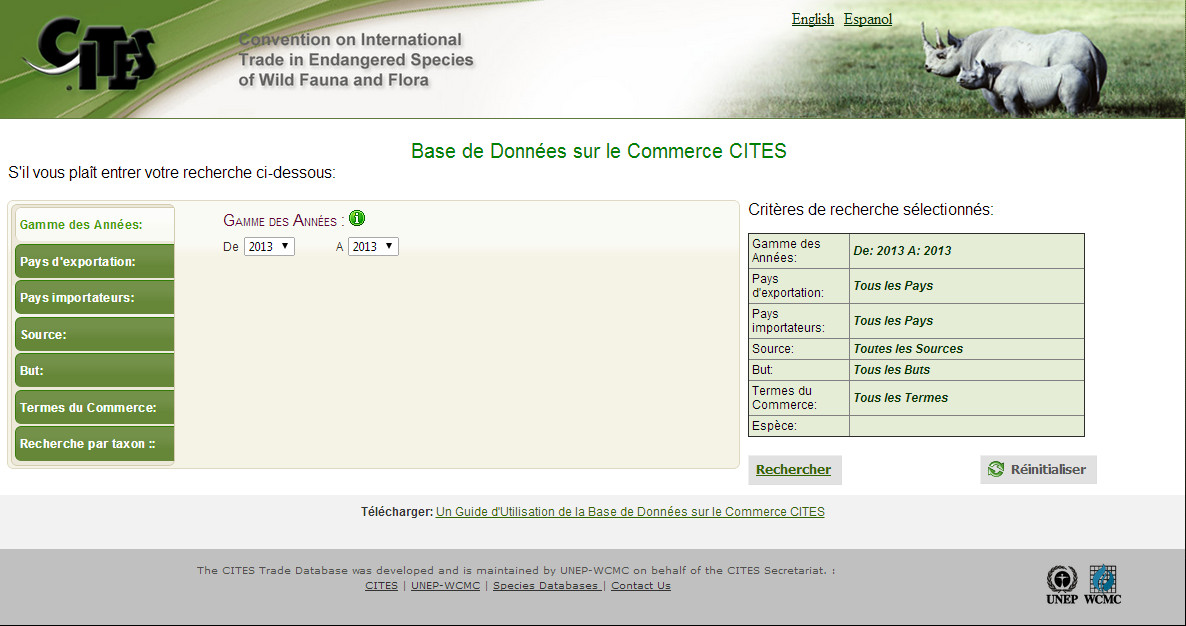Click 'Tous les Buts' criteria value
Image resolution: width=1186 pixels, height=626 pixels.
click(892, 370)
